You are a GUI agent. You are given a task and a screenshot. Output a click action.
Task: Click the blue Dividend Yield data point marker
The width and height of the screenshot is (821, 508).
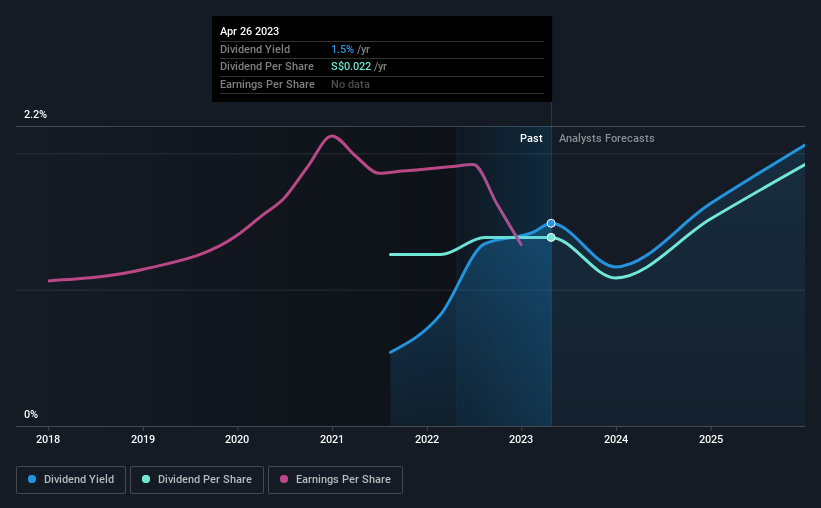click(551, 224)
